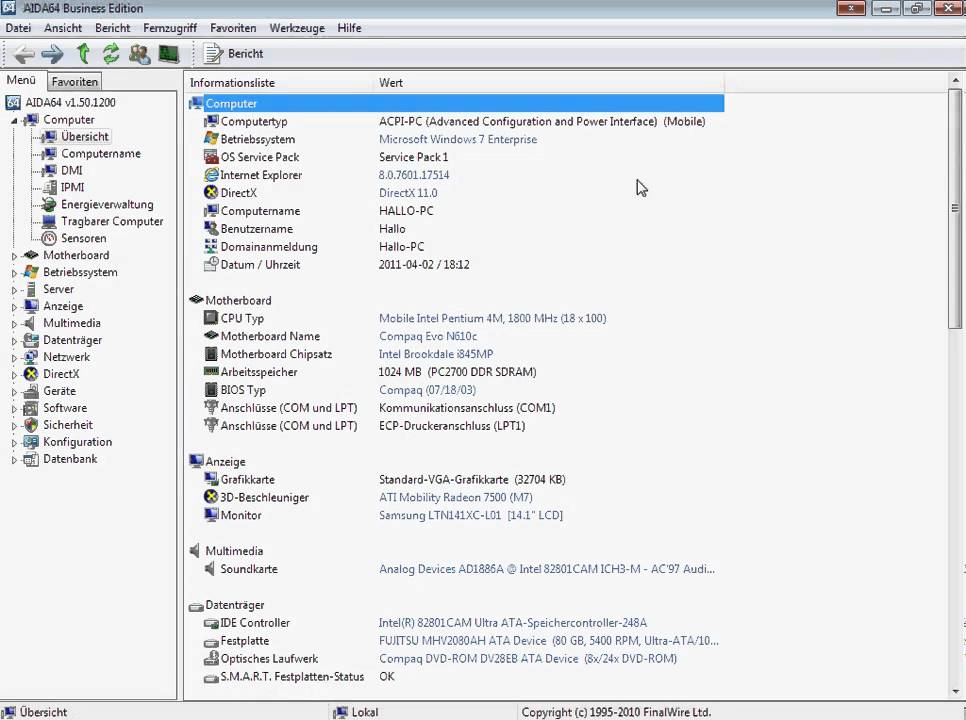Image resolution: width=966 pixels, height=720 pixels.
Task: Click the Motherboard chip icon in tree
Action: coord(31,255)
